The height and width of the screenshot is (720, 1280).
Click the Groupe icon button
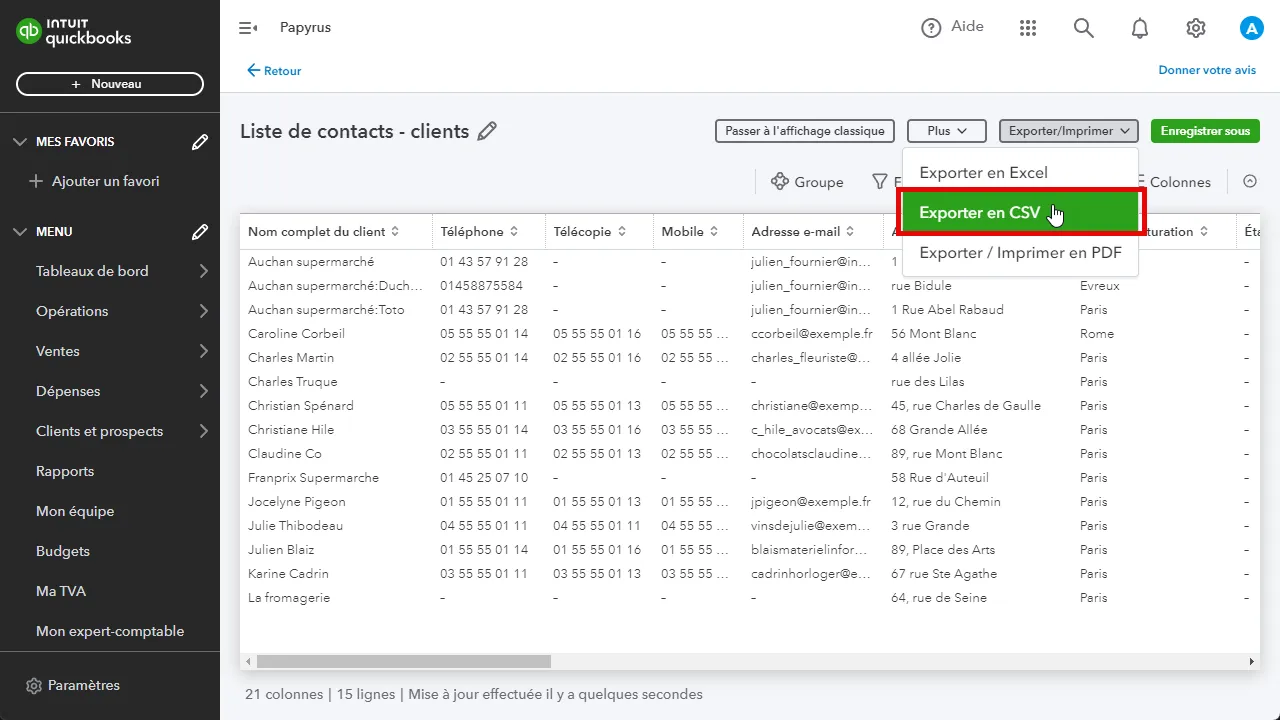(807, 182)
